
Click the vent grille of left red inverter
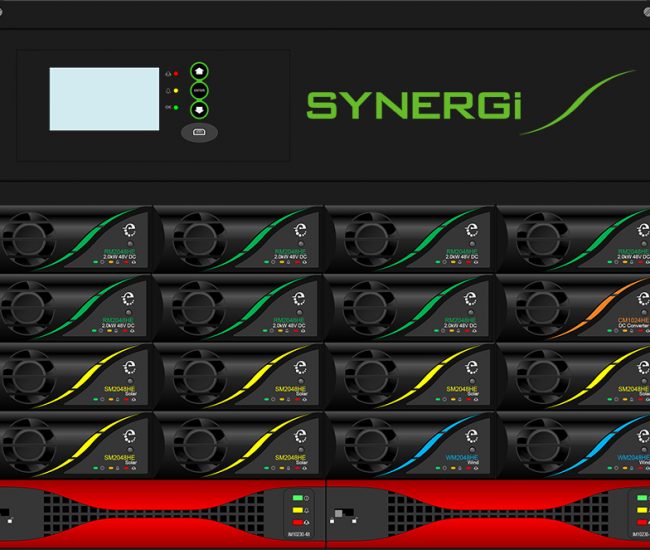point(154,514)
